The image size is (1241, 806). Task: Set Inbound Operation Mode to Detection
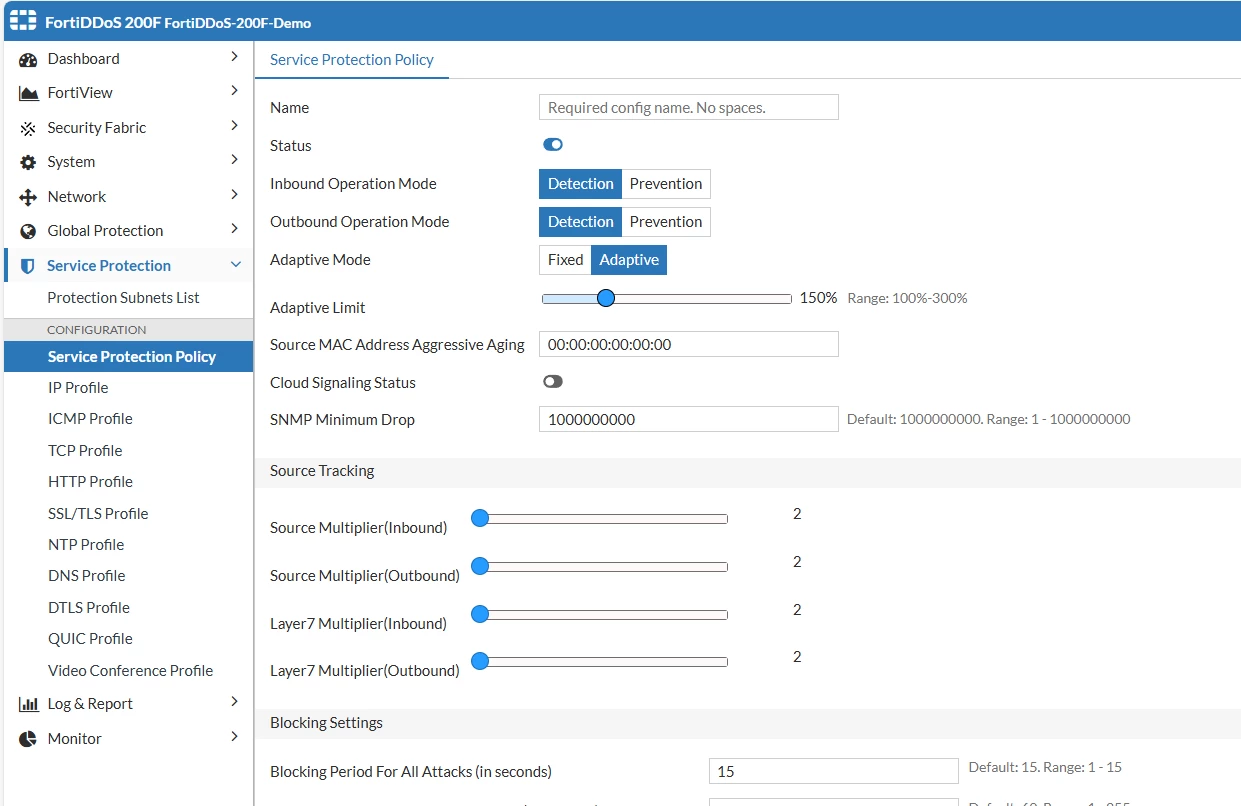pyautogui.click(x=580, y=184)
